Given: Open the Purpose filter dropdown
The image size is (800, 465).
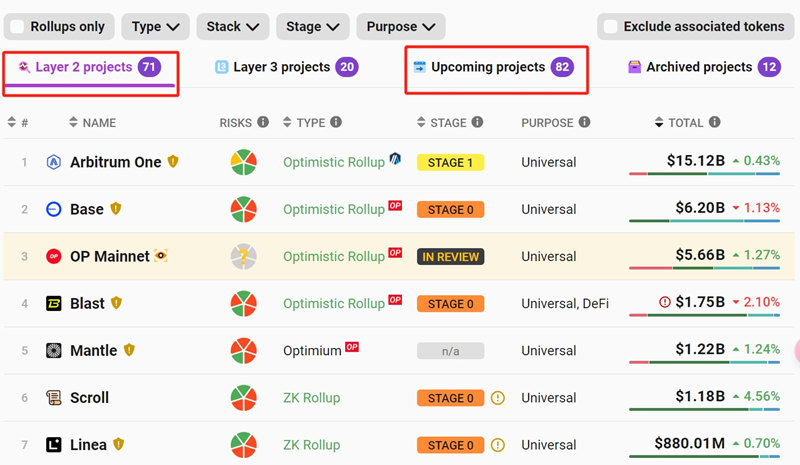Looking at the screenshot, I should click(x=400, y=27).
